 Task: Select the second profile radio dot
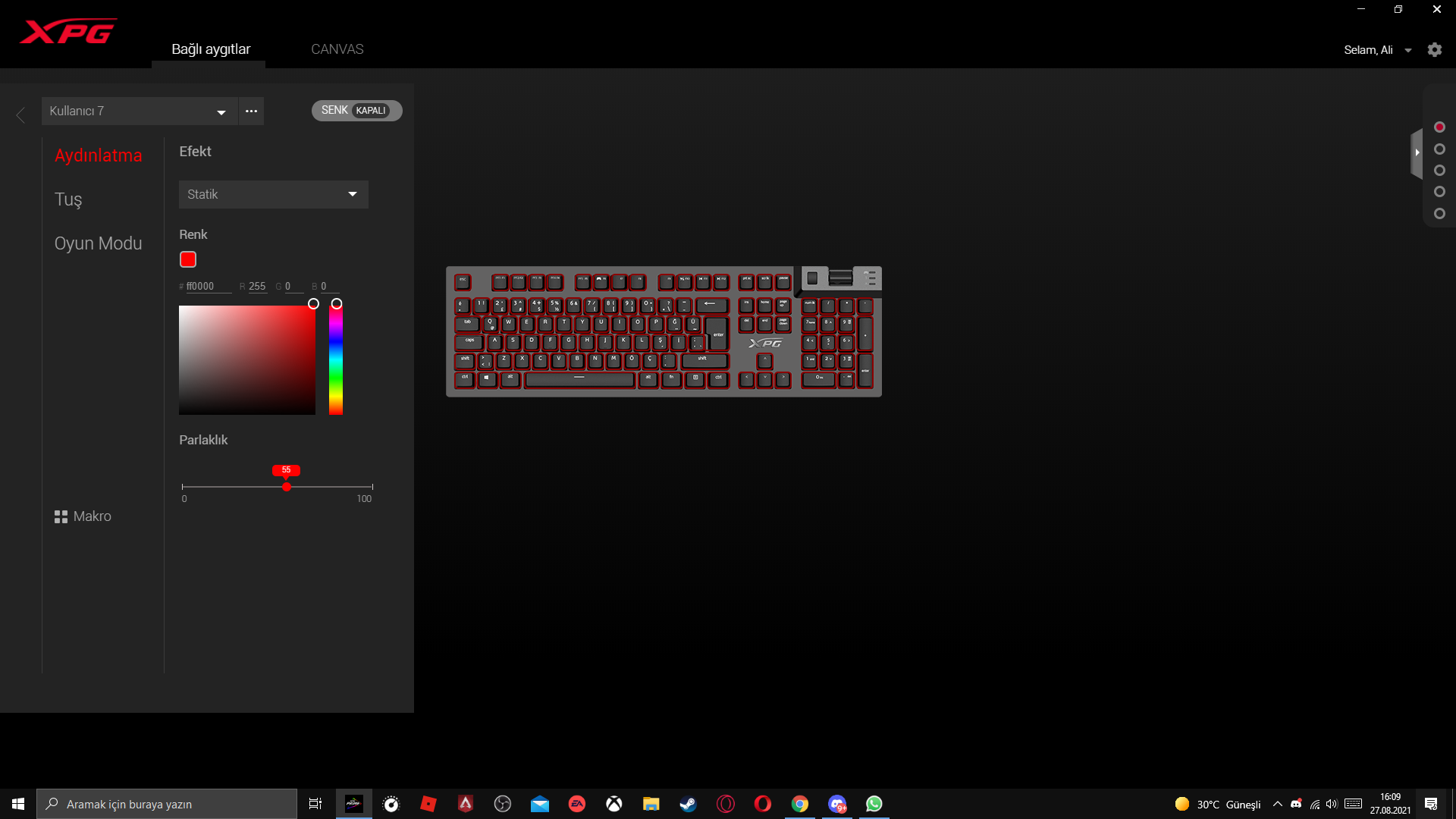coord(1439,149)
